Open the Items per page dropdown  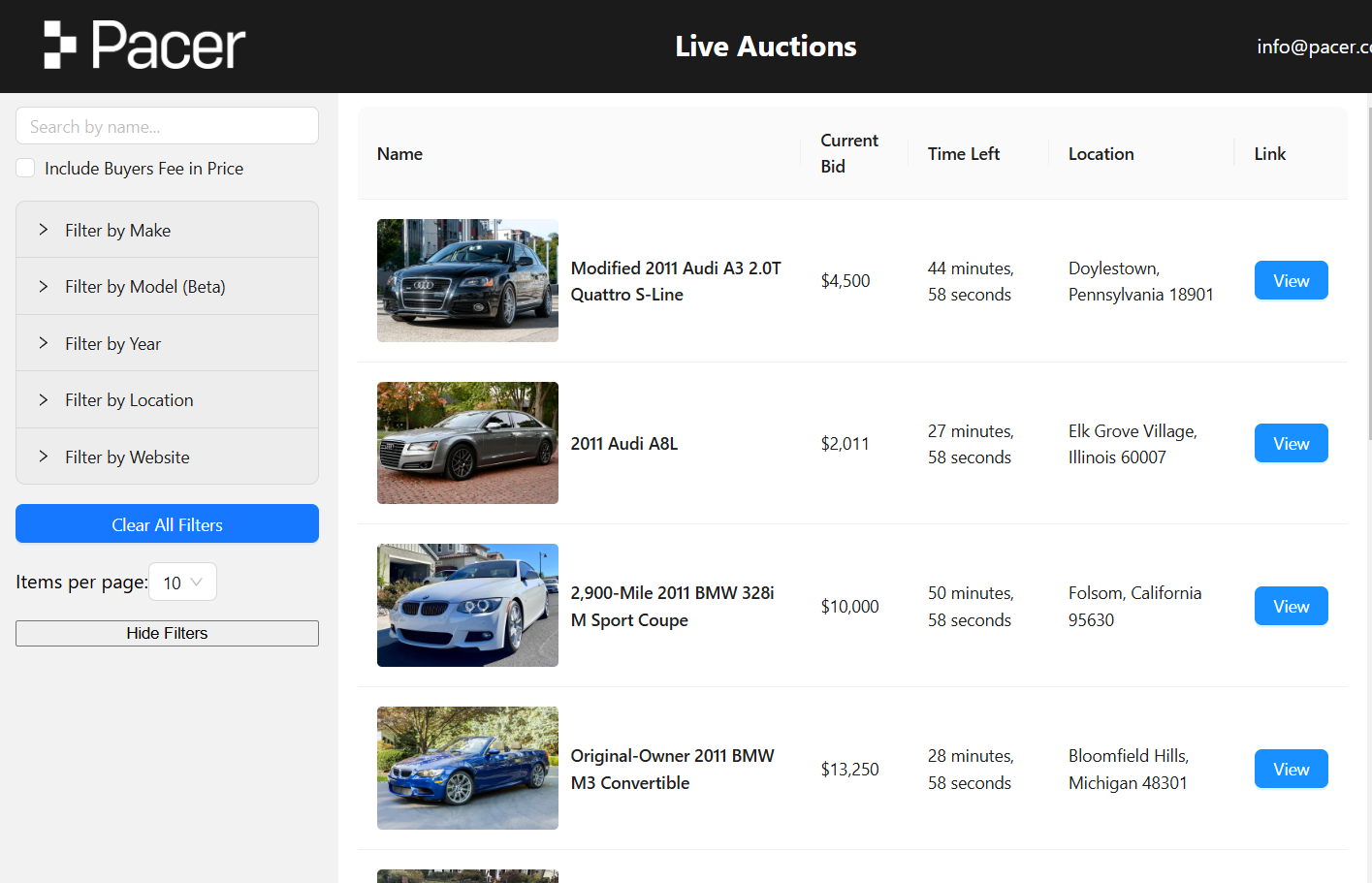(182, 583)
